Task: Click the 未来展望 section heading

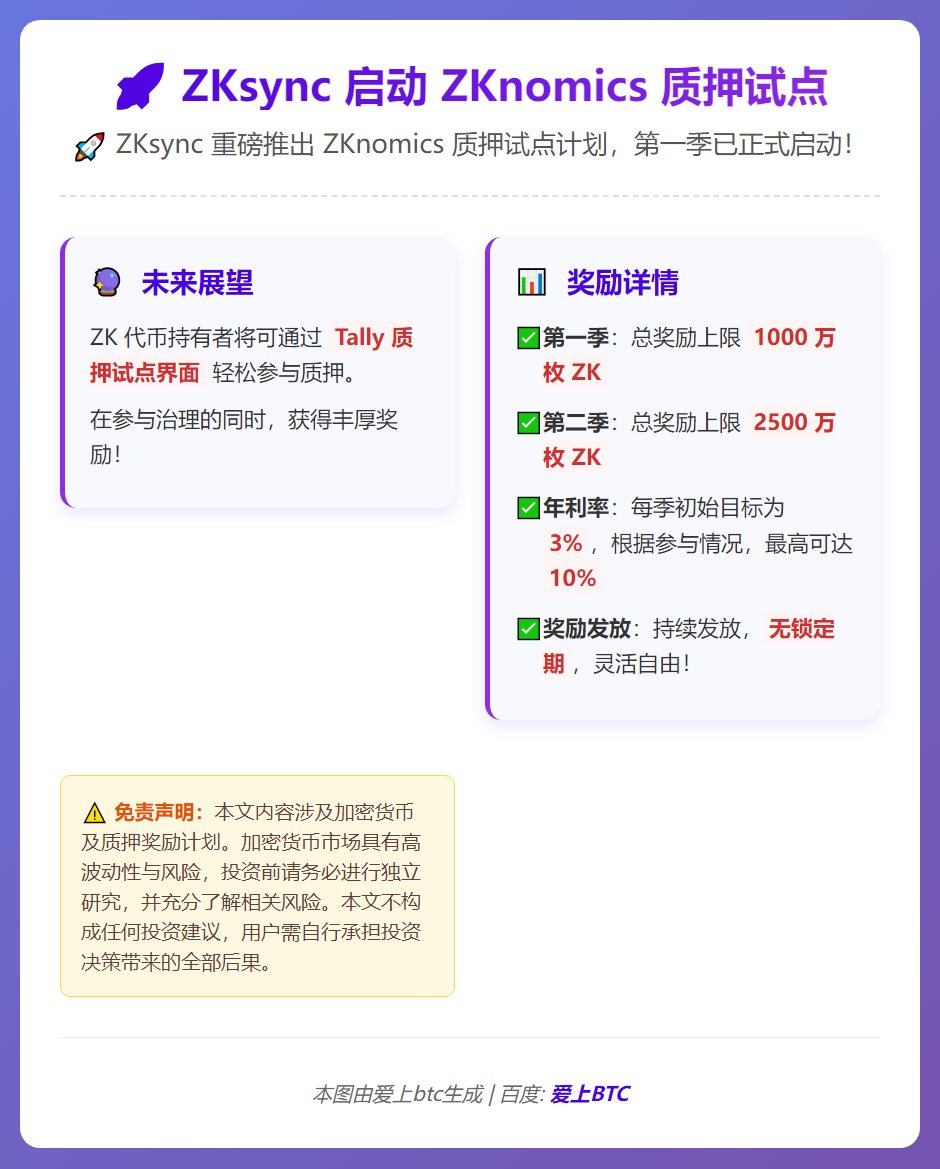Action: (x=198, y=283)
